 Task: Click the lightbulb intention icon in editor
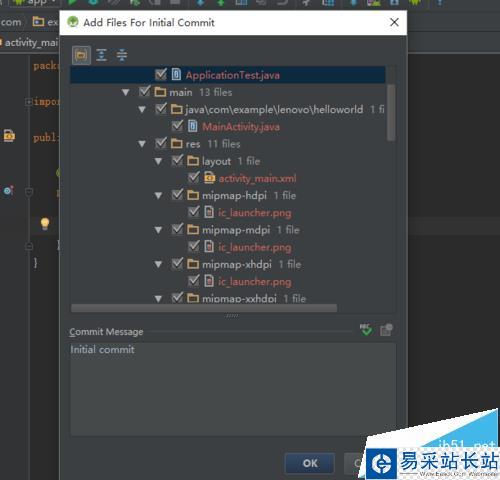45,223
